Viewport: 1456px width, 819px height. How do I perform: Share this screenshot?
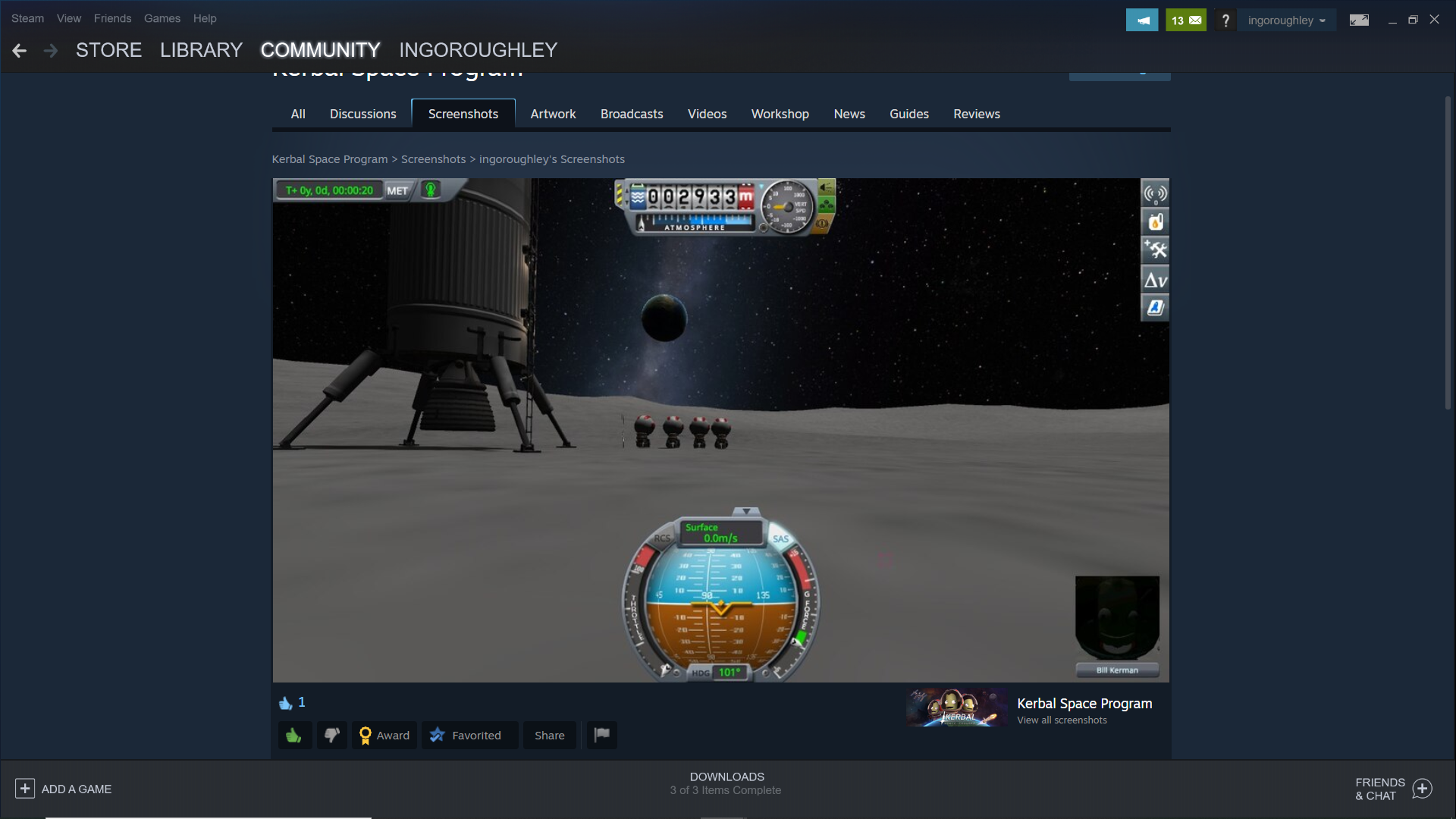pos(550,735)
